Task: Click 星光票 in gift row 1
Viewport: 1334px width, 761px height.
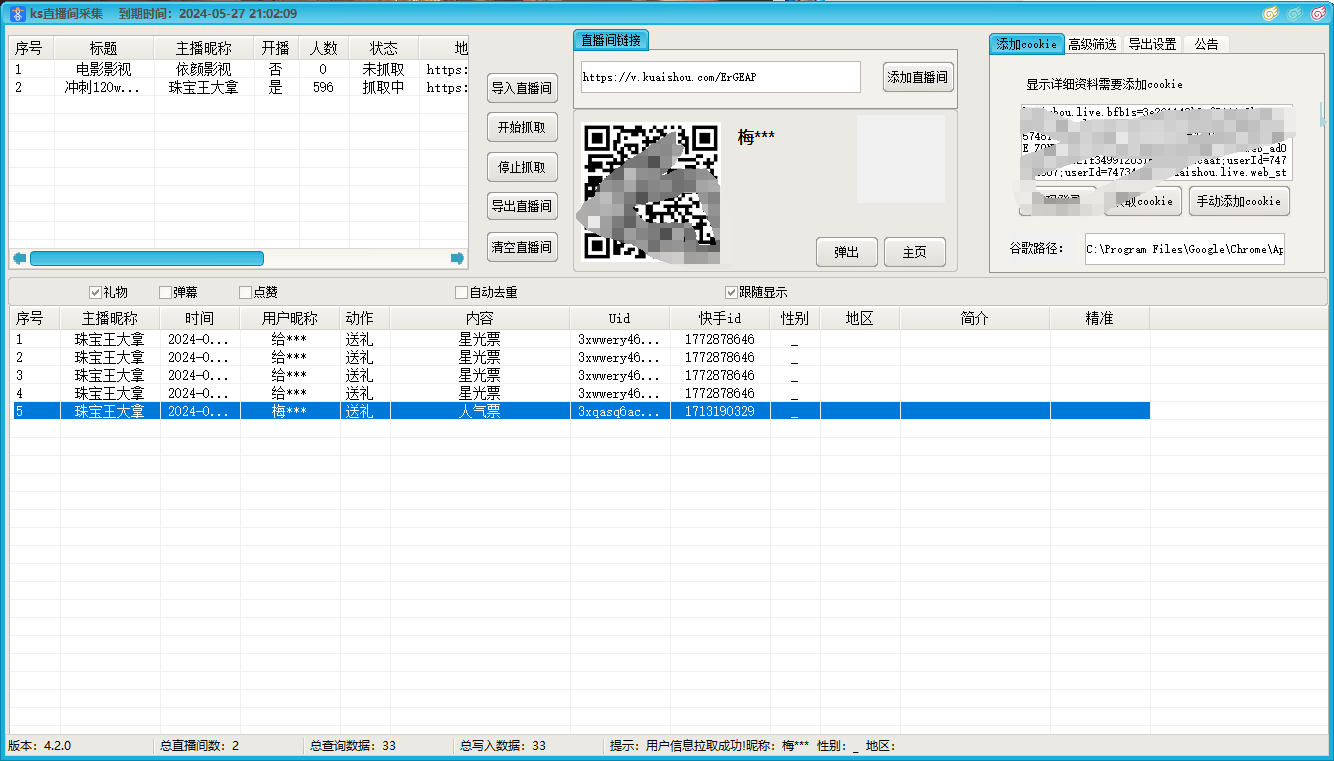Action: click(x=480, y=339)
